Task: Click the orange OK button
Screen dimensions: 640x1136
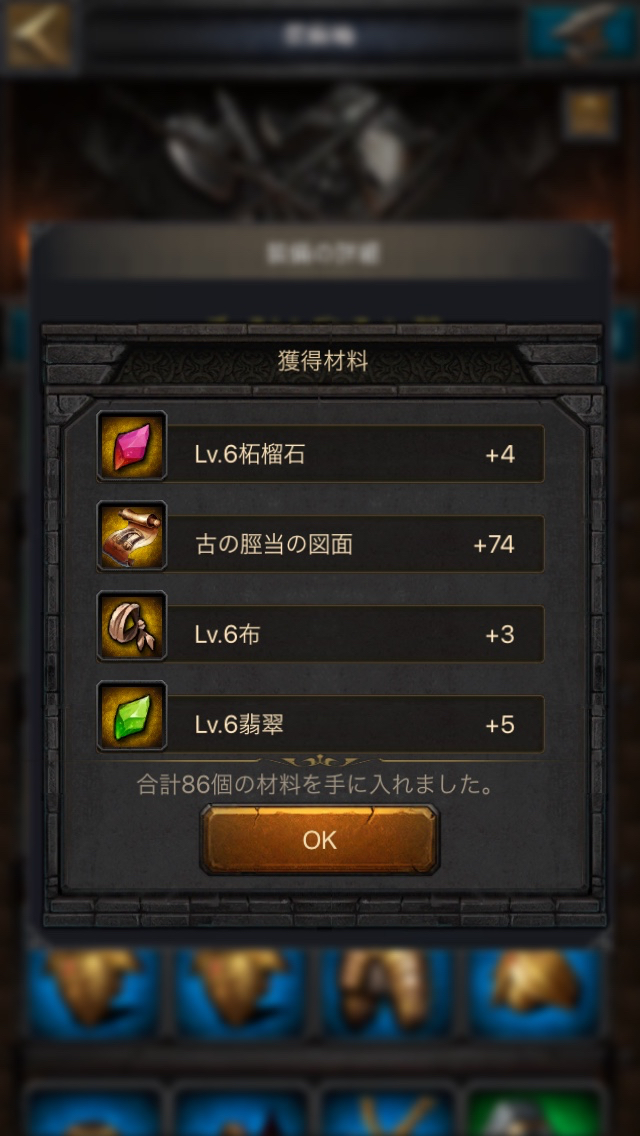Action: click(320, 840)
